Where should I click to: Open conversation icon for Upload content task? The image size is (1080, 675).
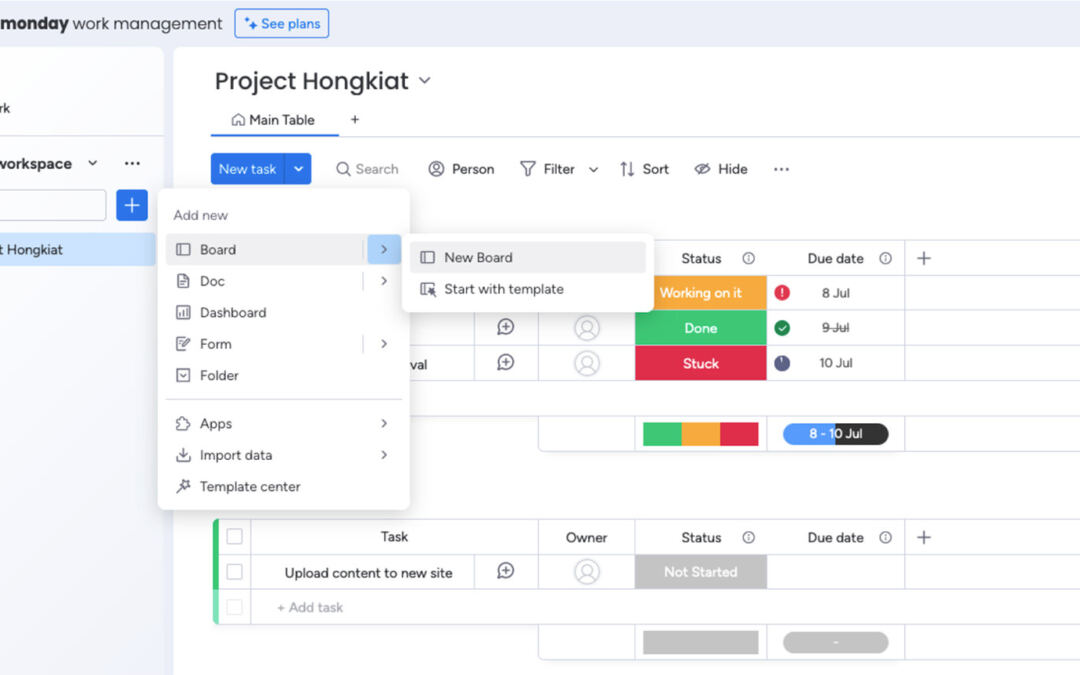pos(506,571)
